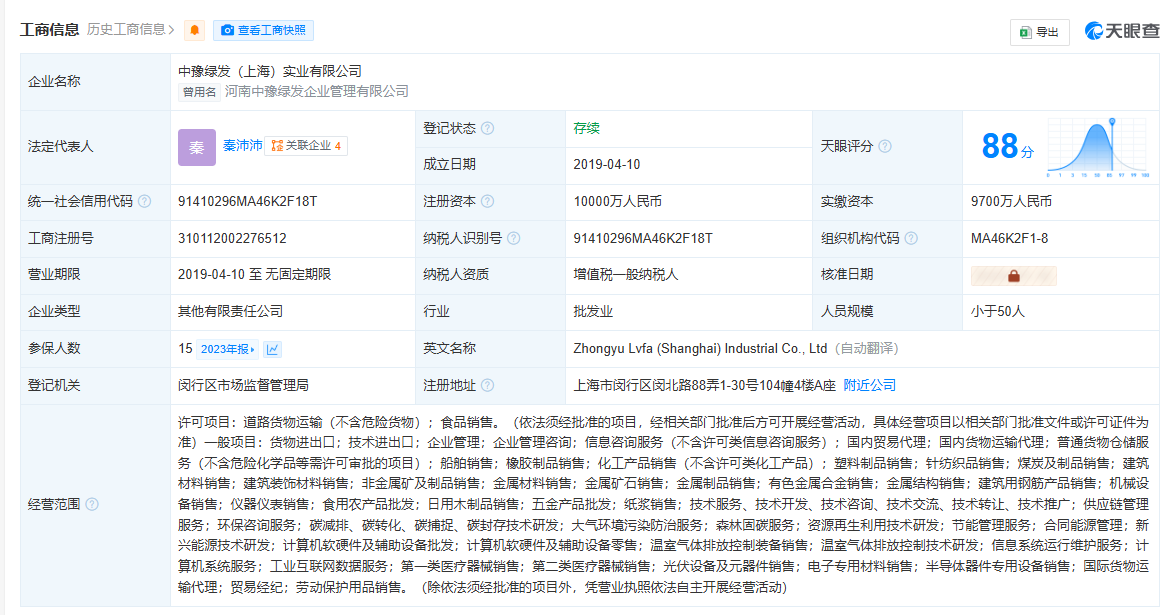This screenshot has height=615, width=1174.
Task: Click the help icon beside 纳税人识别号
Action: pos(513,238)
